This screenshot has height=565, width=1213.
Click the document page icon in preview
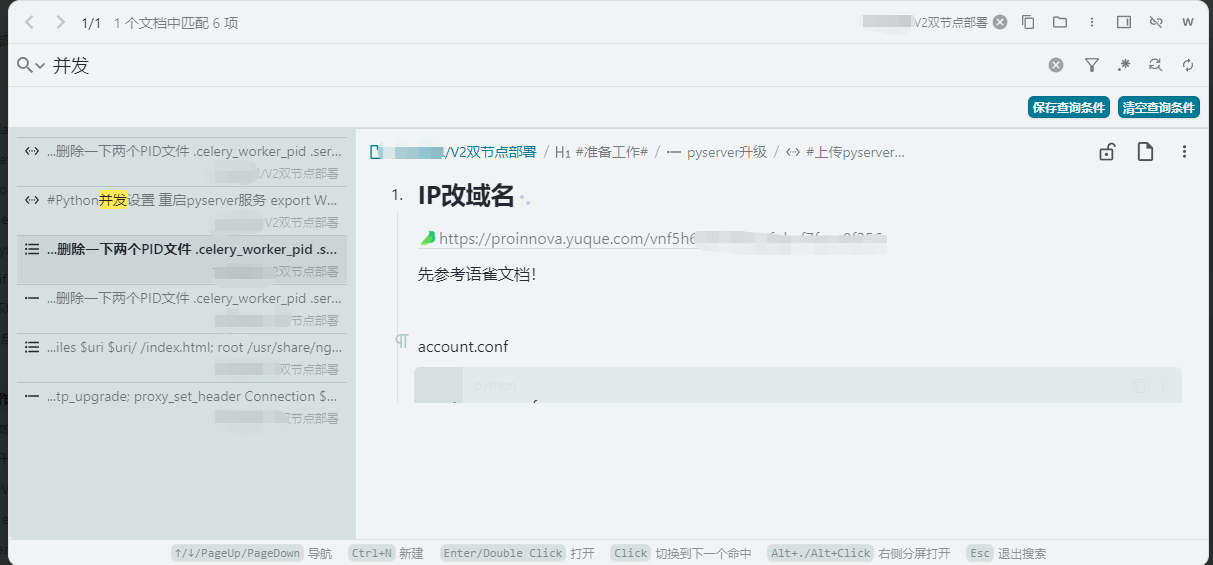click(x=1145, y=152)
